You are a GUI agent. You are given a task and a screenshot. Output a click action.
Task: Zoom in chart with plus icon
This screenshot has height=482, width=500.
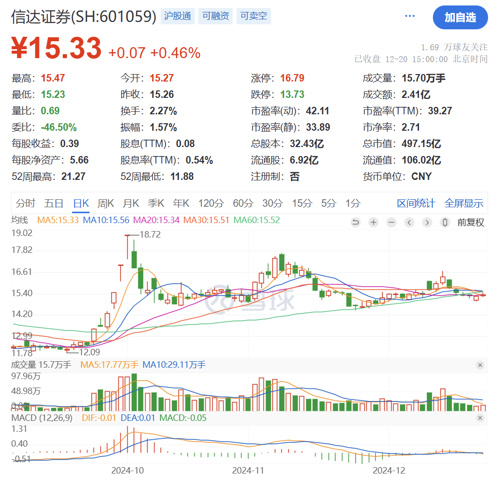[x=374, y=222]
